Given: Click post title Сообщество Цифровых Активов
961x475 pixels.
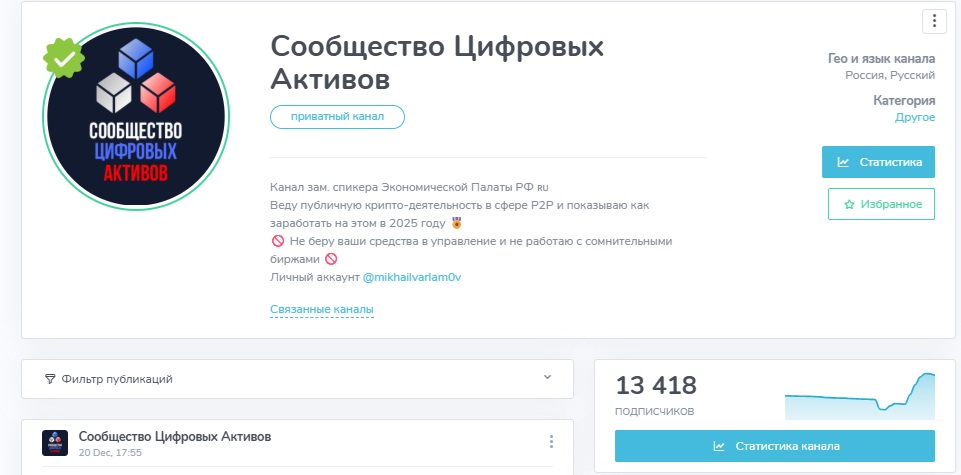Looking at the screenshot, I should click(x=174, y=437).
